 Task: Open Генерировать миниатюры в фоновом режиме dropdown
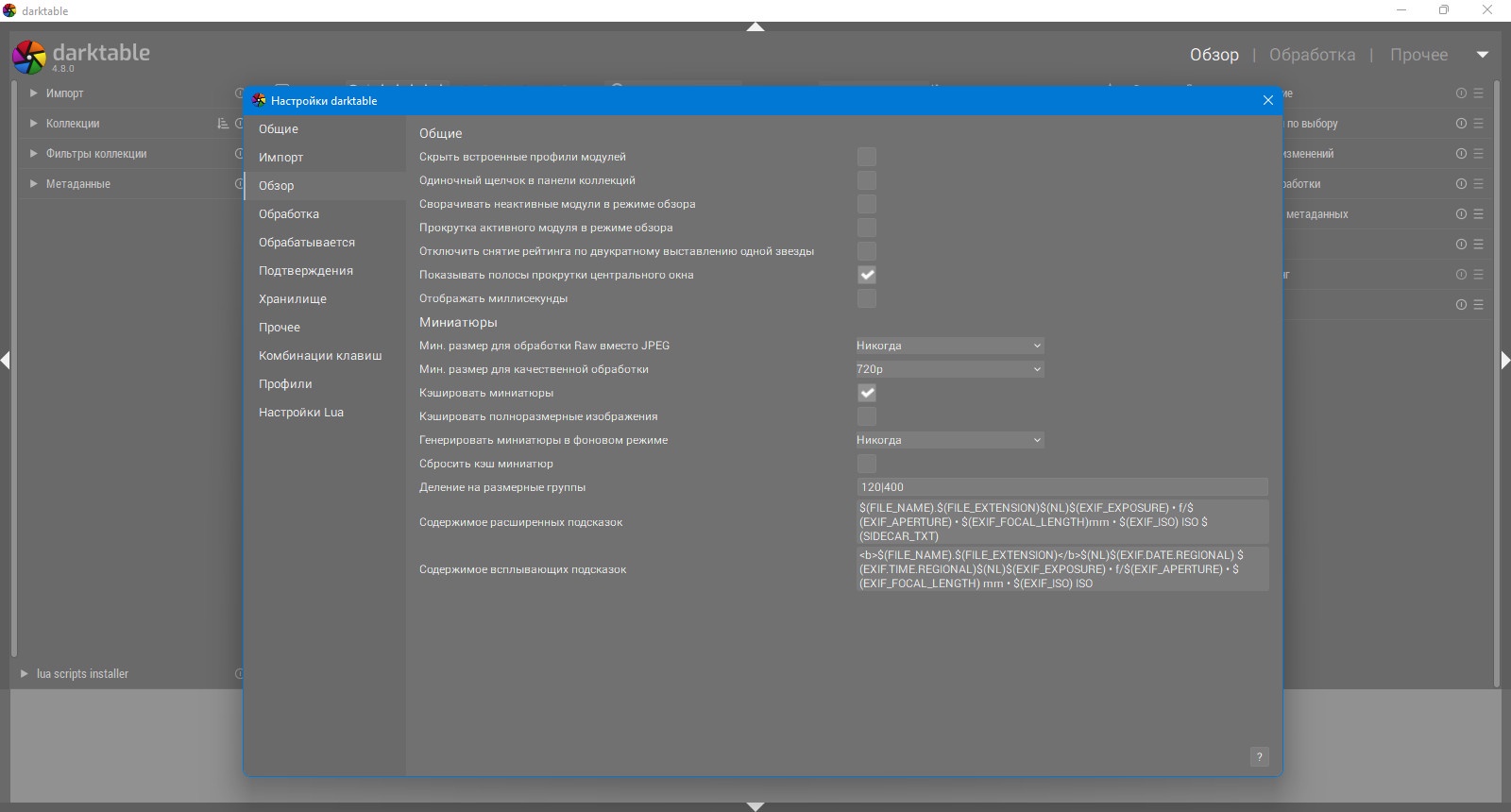coord(949,440)
